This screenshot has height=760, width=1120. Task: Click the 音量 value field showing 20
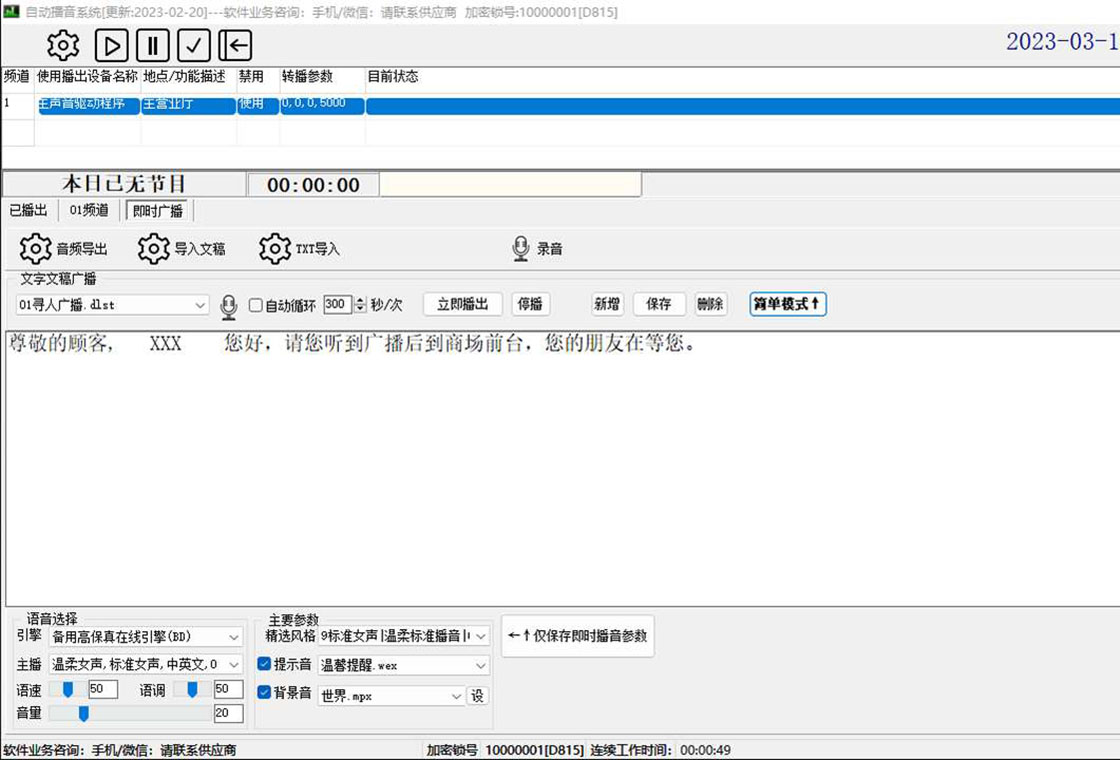[229, 713]
